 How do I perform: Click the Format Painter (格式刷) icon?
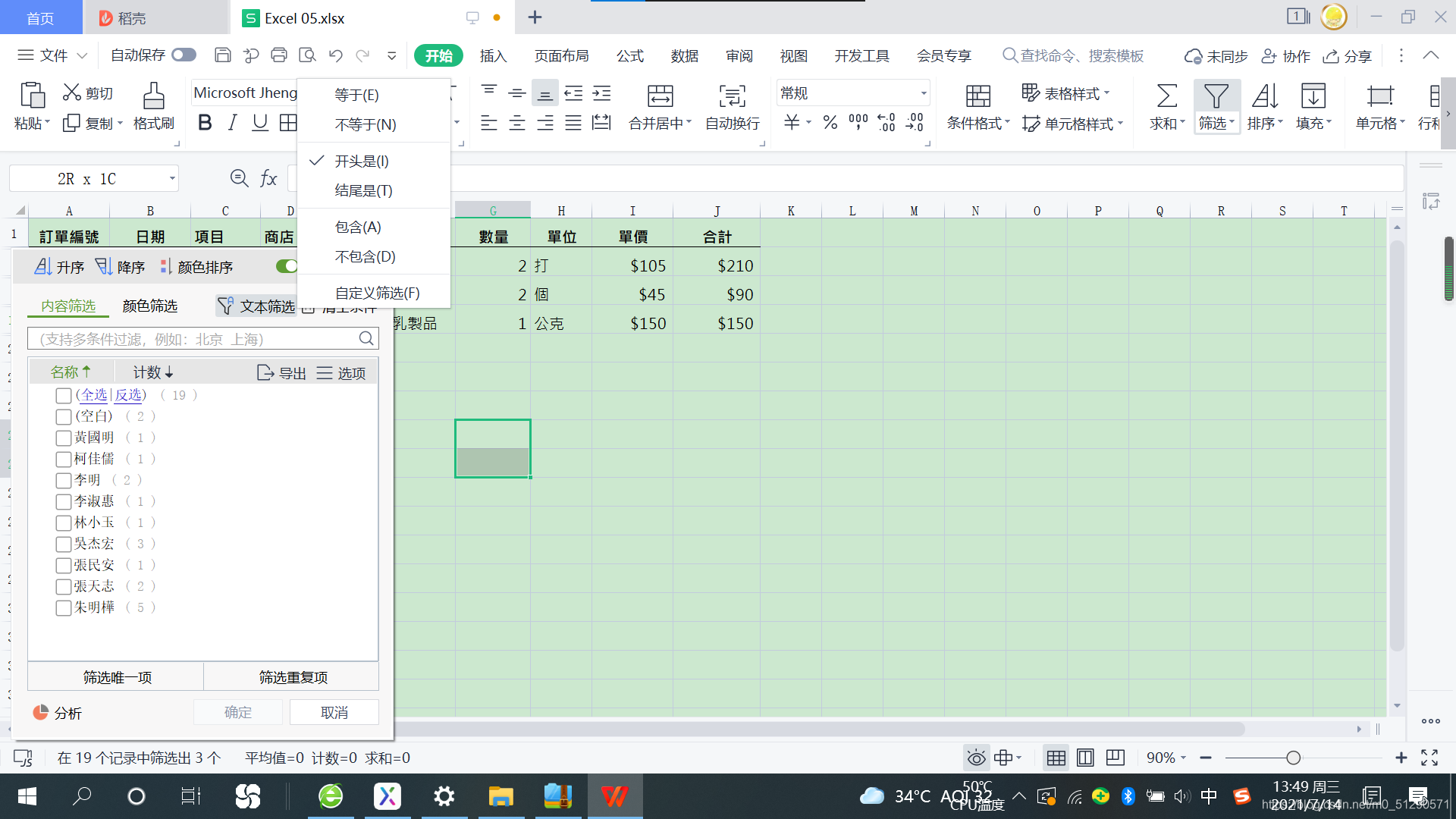(153, 96)
